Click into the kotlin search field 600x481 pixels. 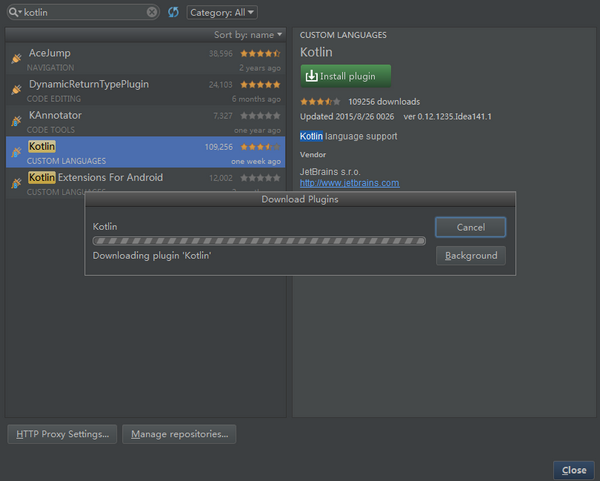pos(84,12)
